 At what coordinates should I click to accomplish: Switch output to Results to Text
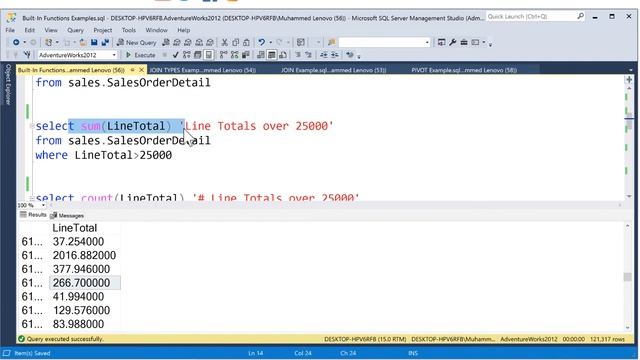pyautogui.click(x=260, y=55)
